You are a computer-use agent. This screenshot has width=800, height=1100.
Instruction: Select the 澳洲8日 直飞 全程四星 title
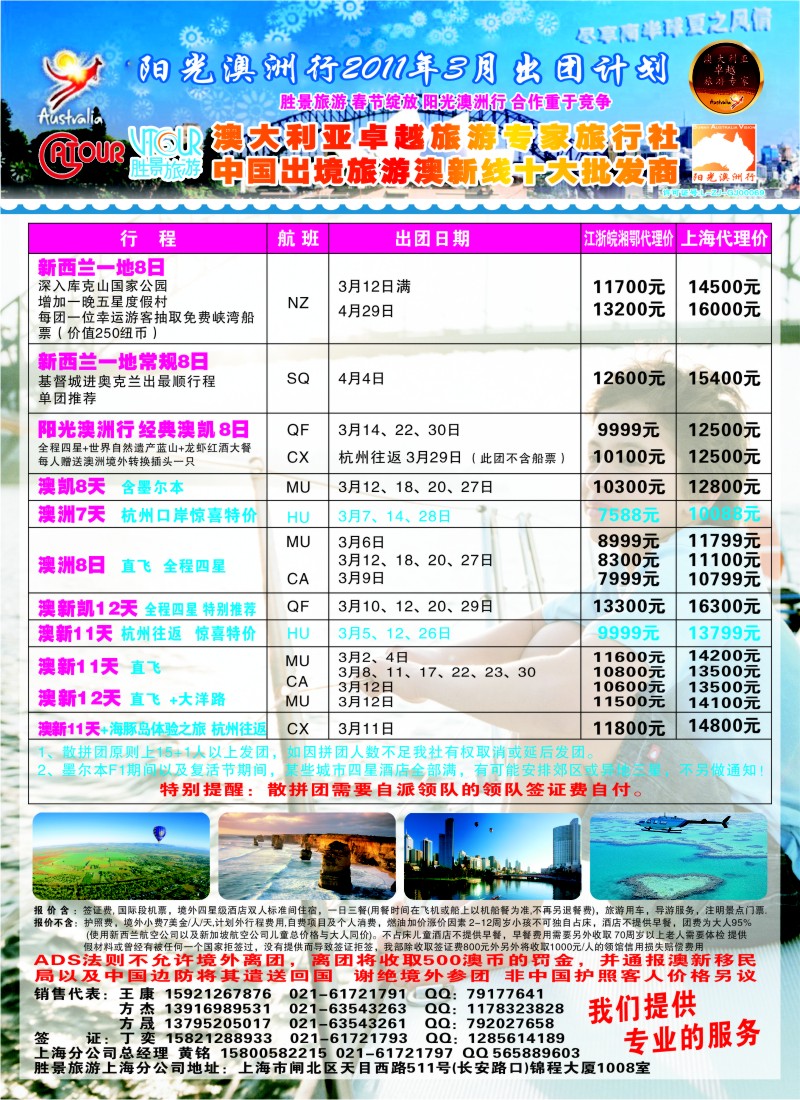click(131, 565)
